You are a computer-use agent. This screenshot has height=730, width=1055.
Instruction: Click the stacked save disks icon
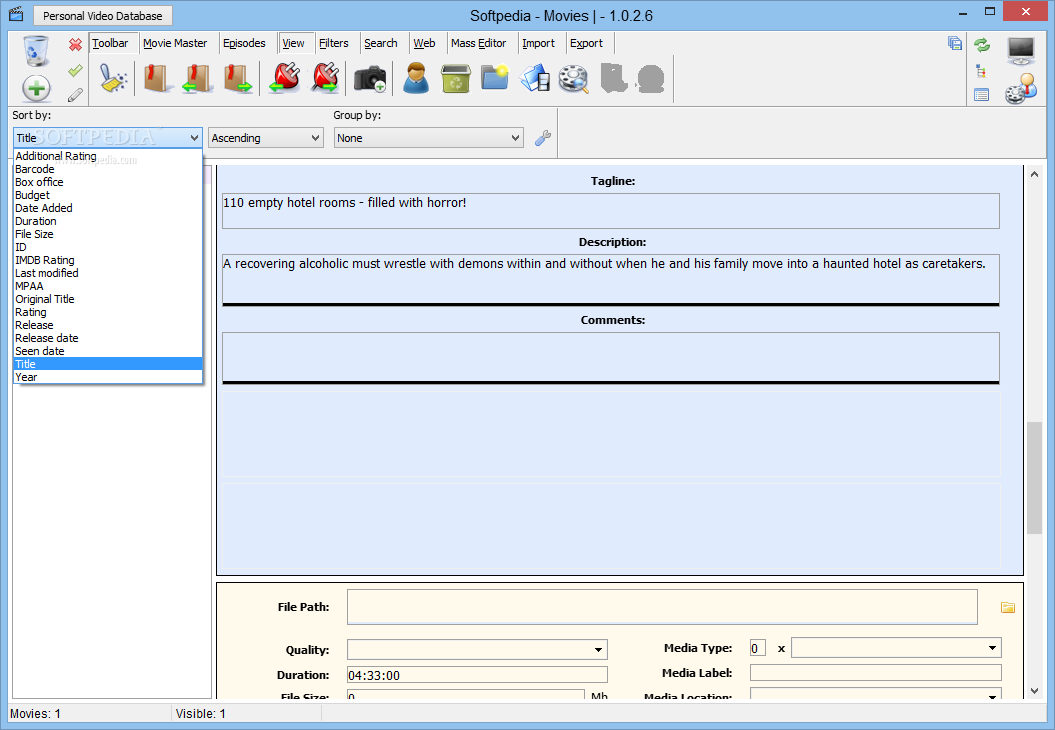(955, 43)
